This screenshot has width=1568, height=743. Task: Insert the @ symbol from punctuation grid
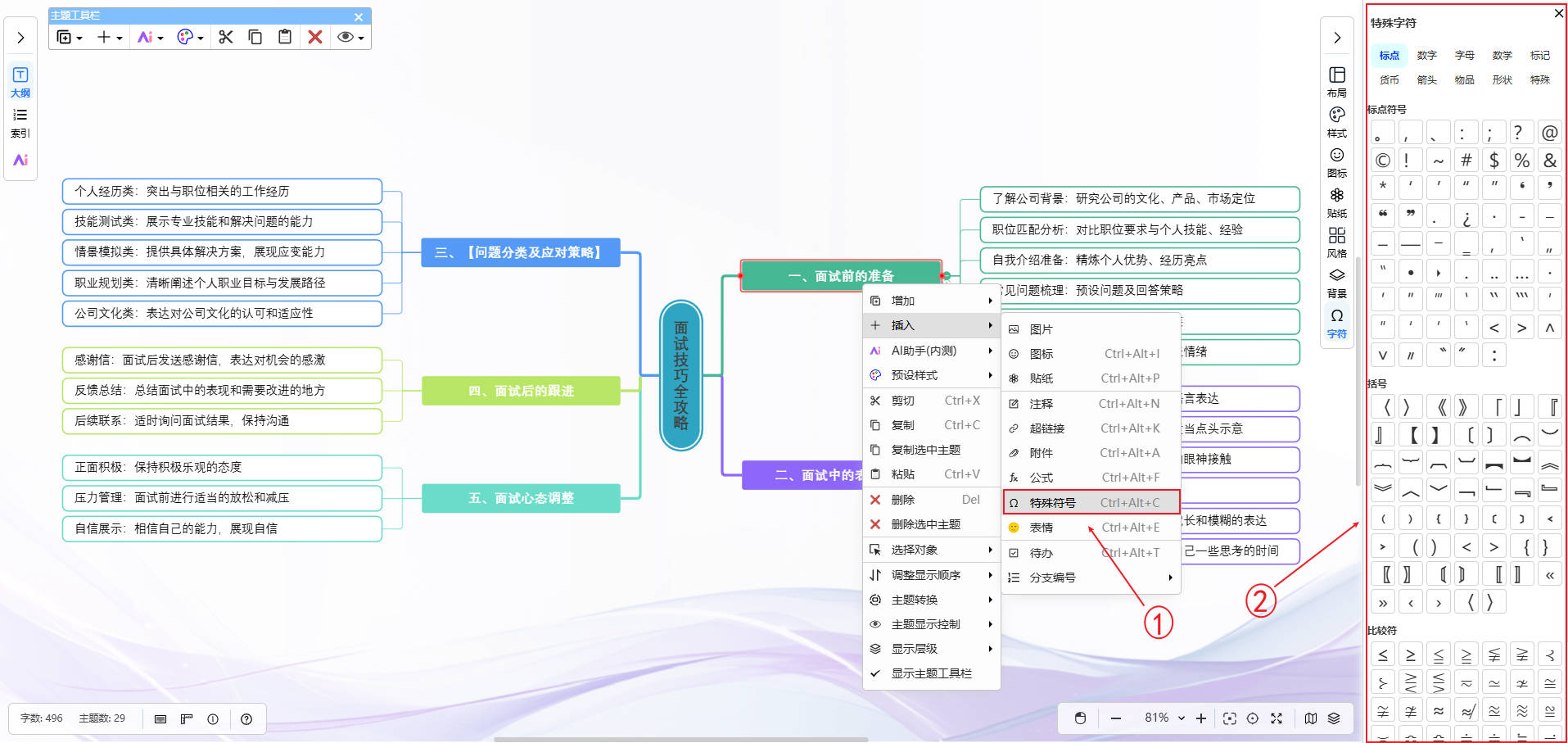coord(1549,133)
